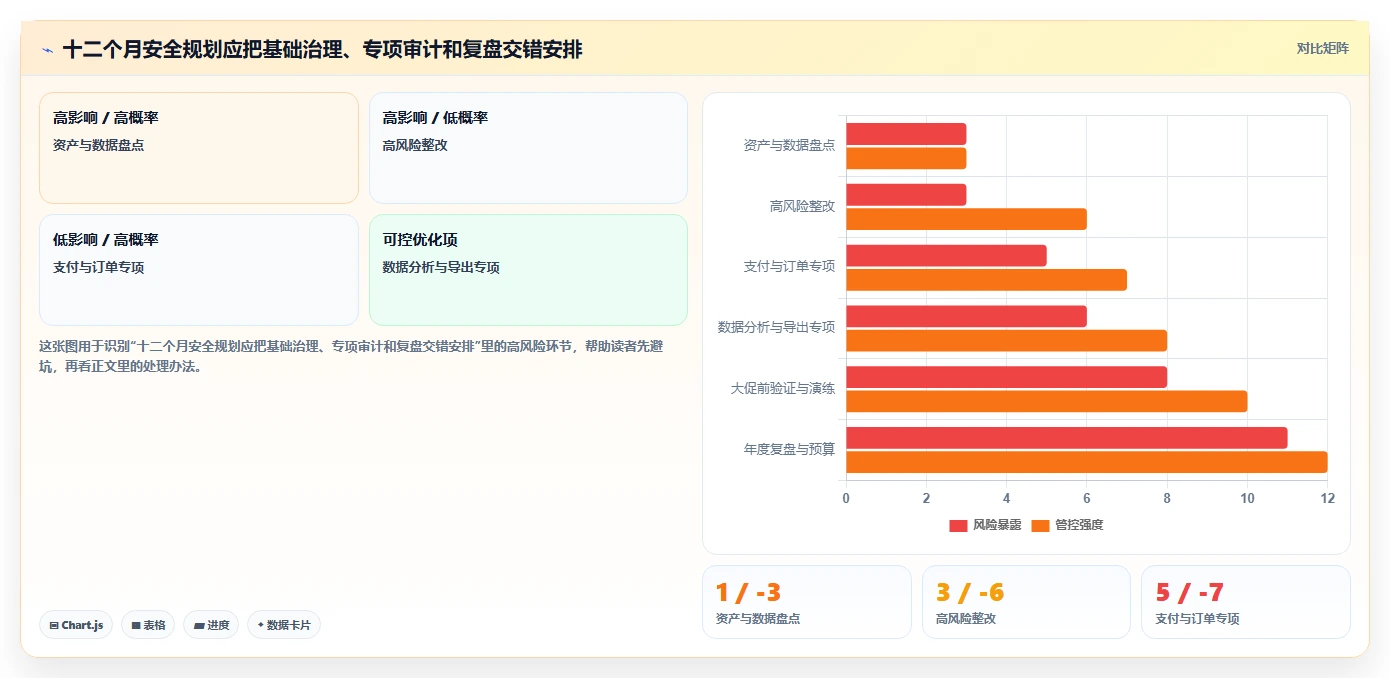Click the 资产与数据盘点 axis label in chart

(x=789, y=146)
